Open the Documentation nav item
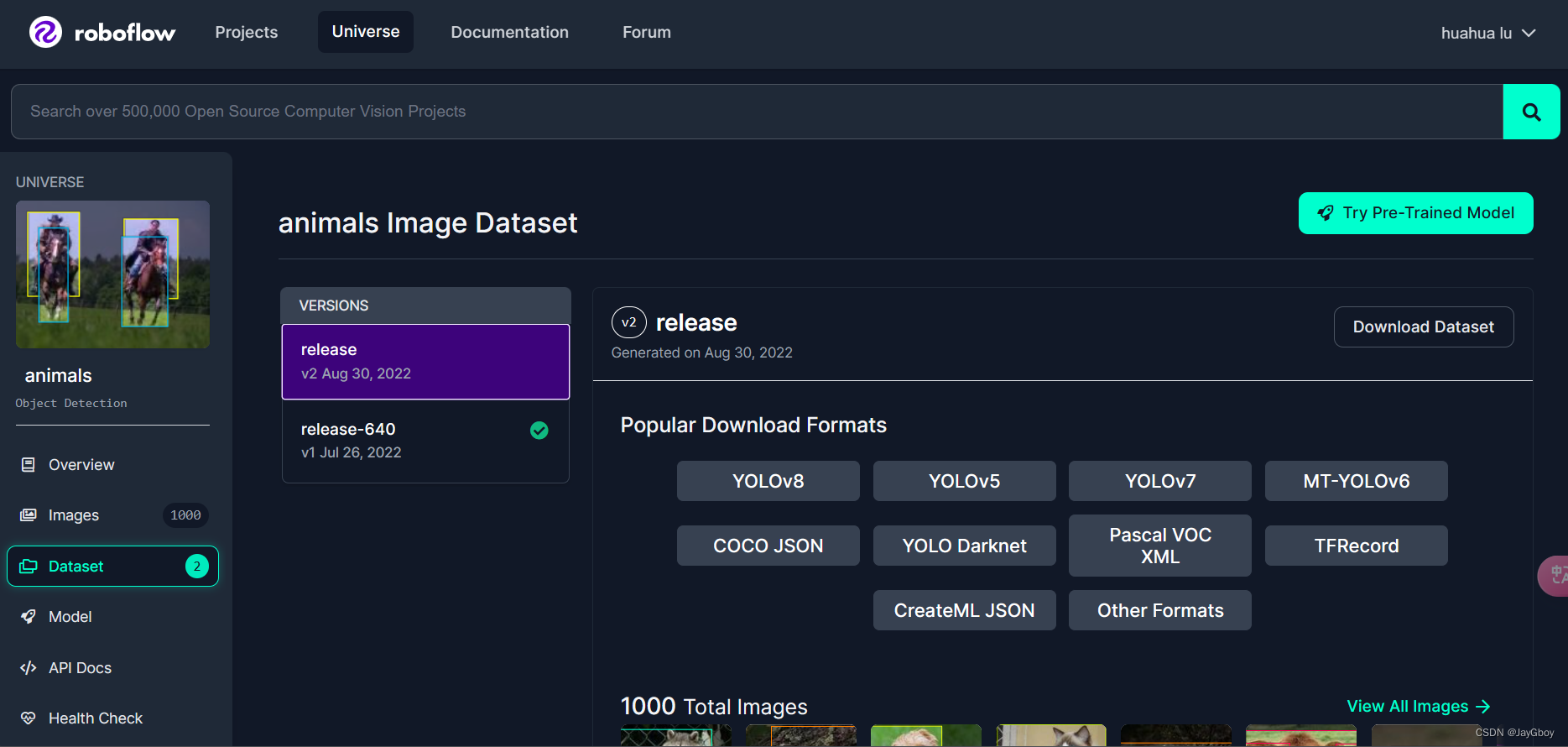 (x=510, y=32)
